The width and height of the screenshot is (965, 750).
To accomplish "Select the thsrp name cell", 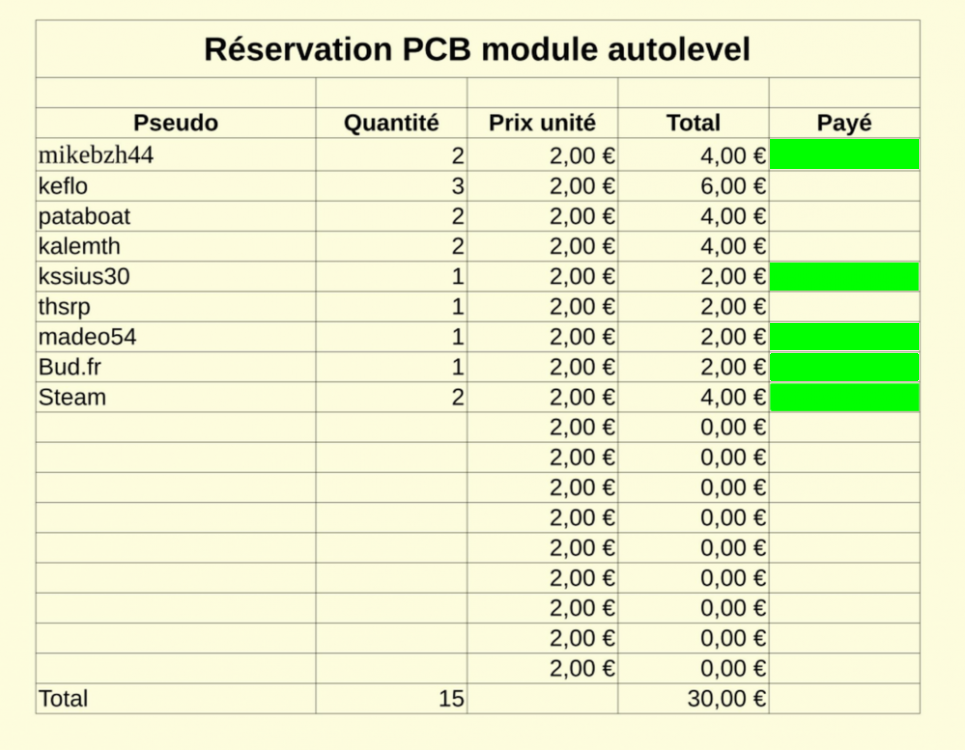I will pyautogui.click(x=64, y=306).
